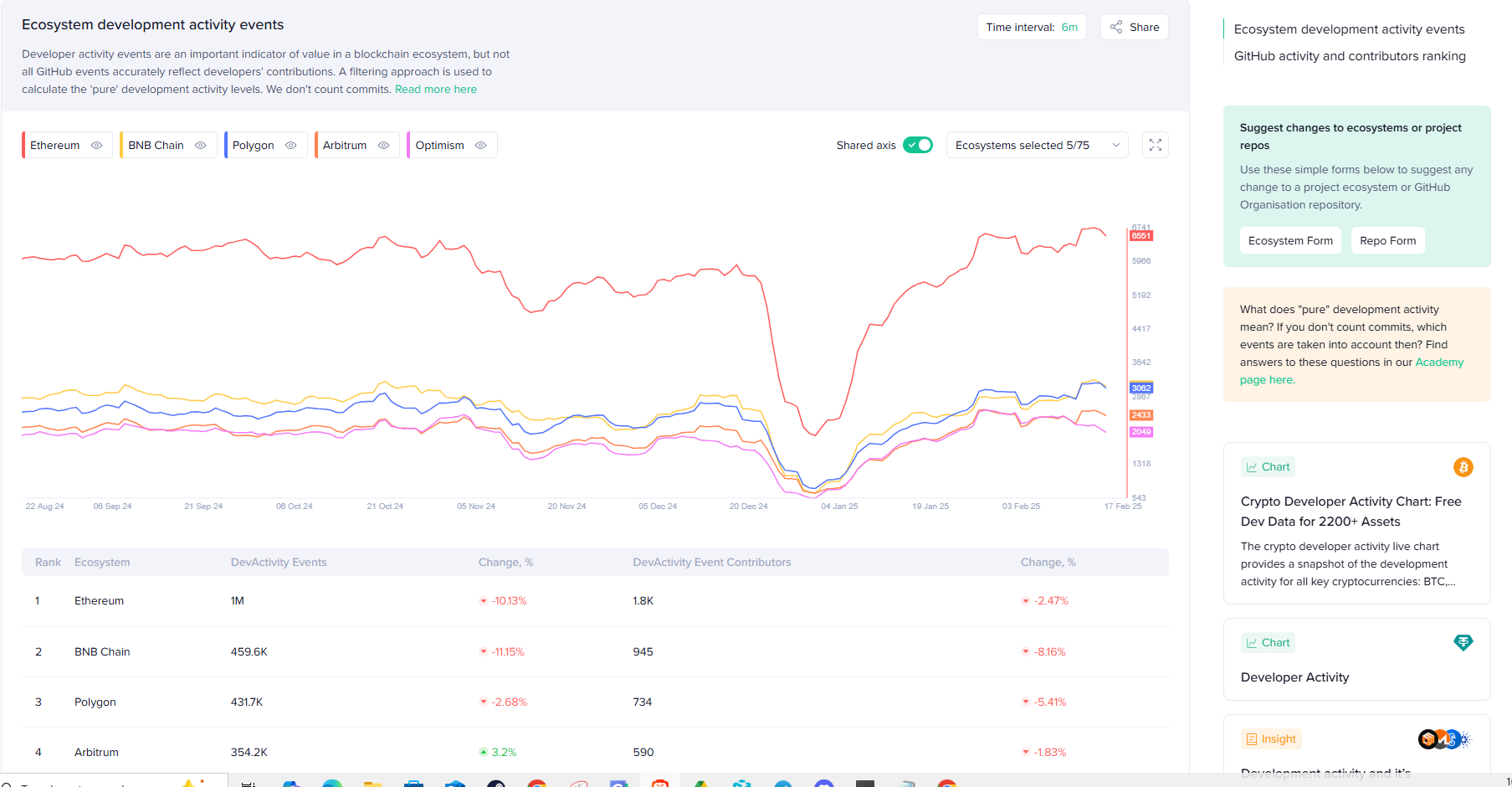Click Polygon's -2.68% change value
This screenshot has width=1512, height=787.
pyautogui.click(x=509, y=702)
